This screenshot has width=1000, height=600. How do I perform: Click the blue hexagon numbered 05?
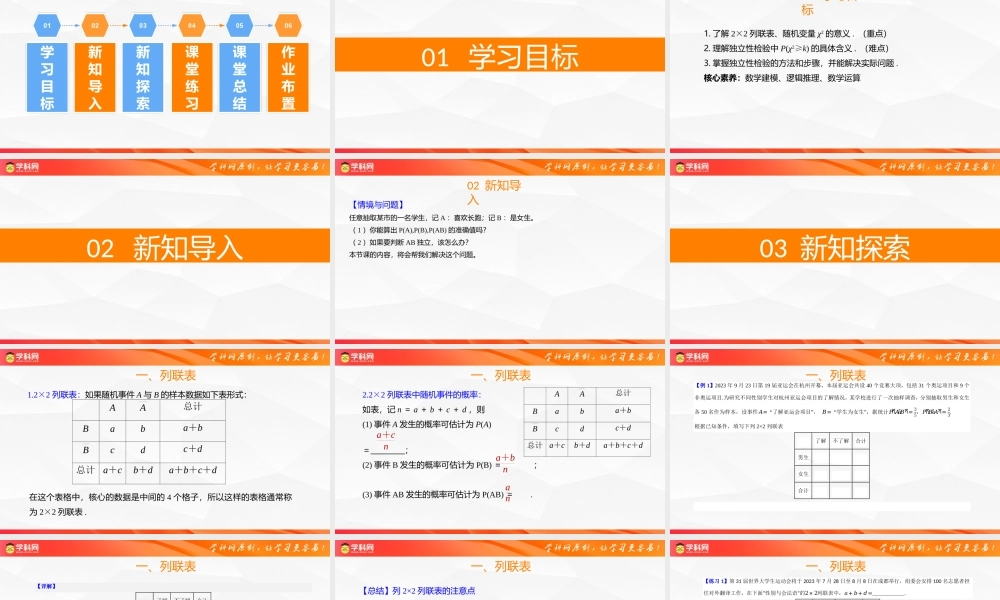tap(239, 26)
